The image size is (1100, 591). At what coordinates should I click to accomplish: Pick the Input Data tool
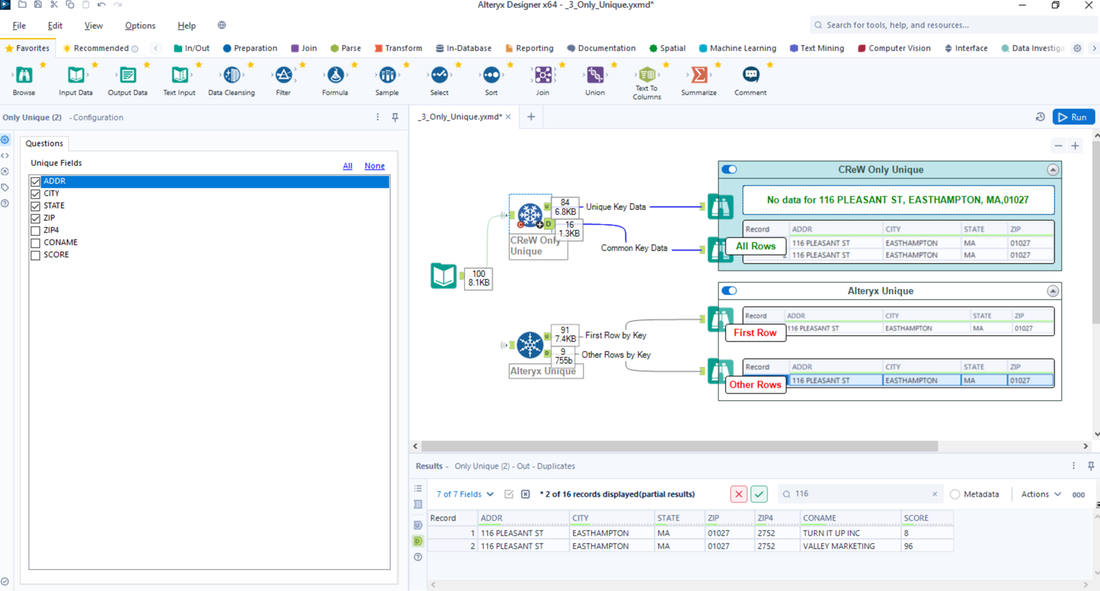tap(76, 74)
